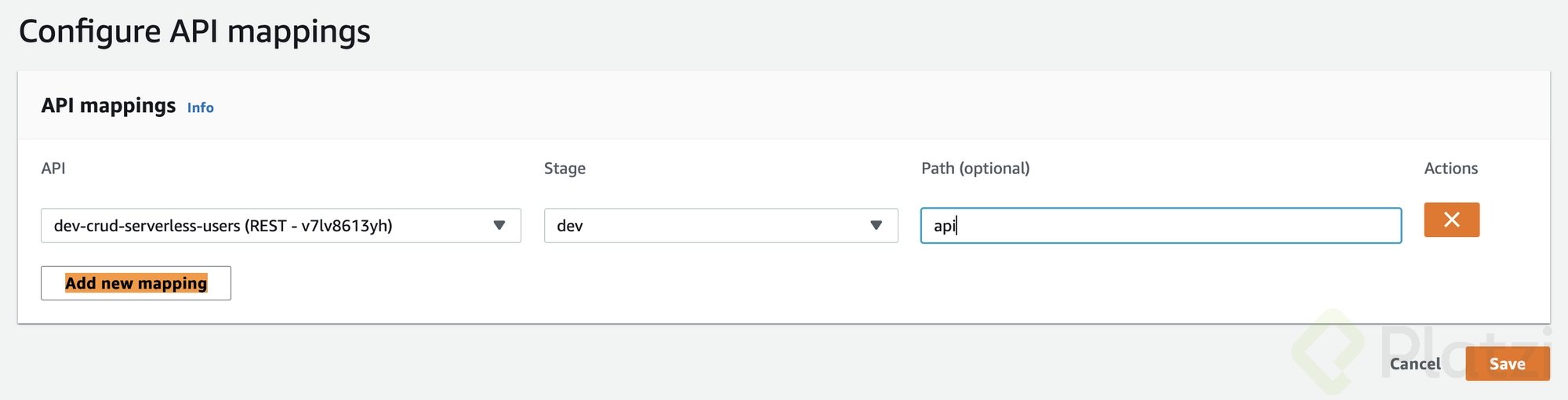
Task: Click the Platzi diamond watermark logo
Action: pyautogui.click(x=1330, y=351)
